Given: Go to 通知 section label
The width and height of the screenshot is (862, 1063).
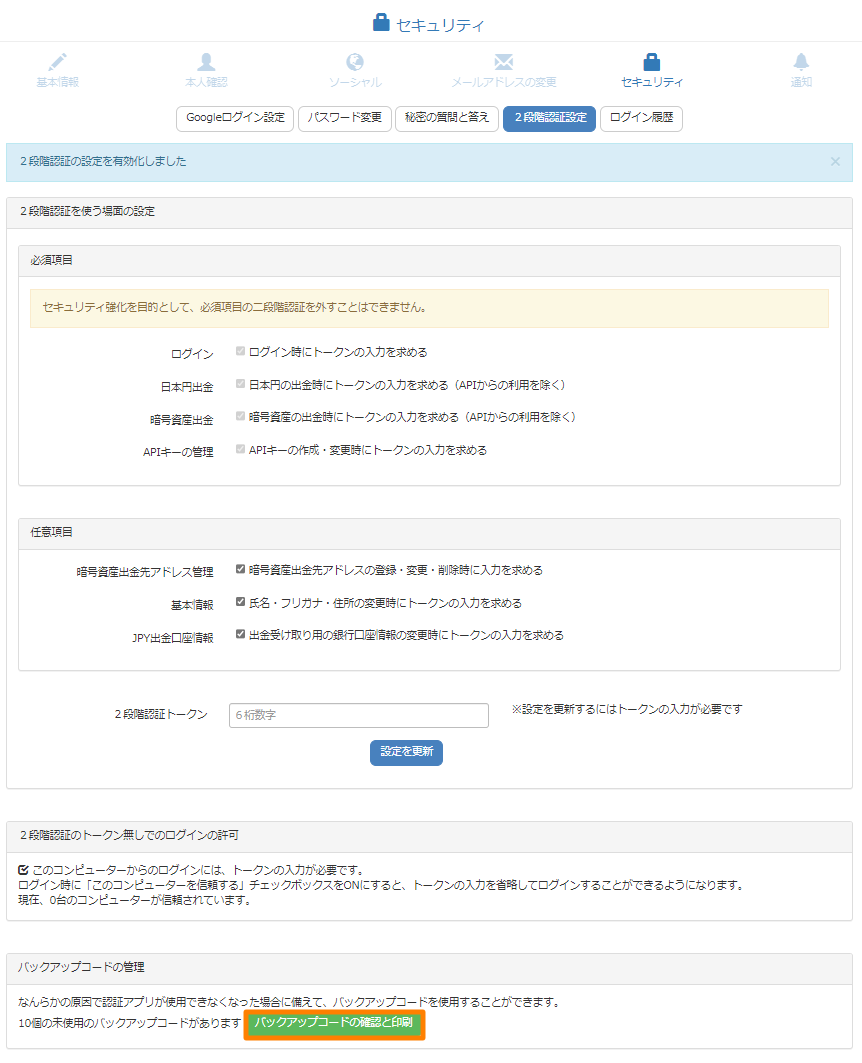Looking at the screenshot, I should [x=801, y=82].
